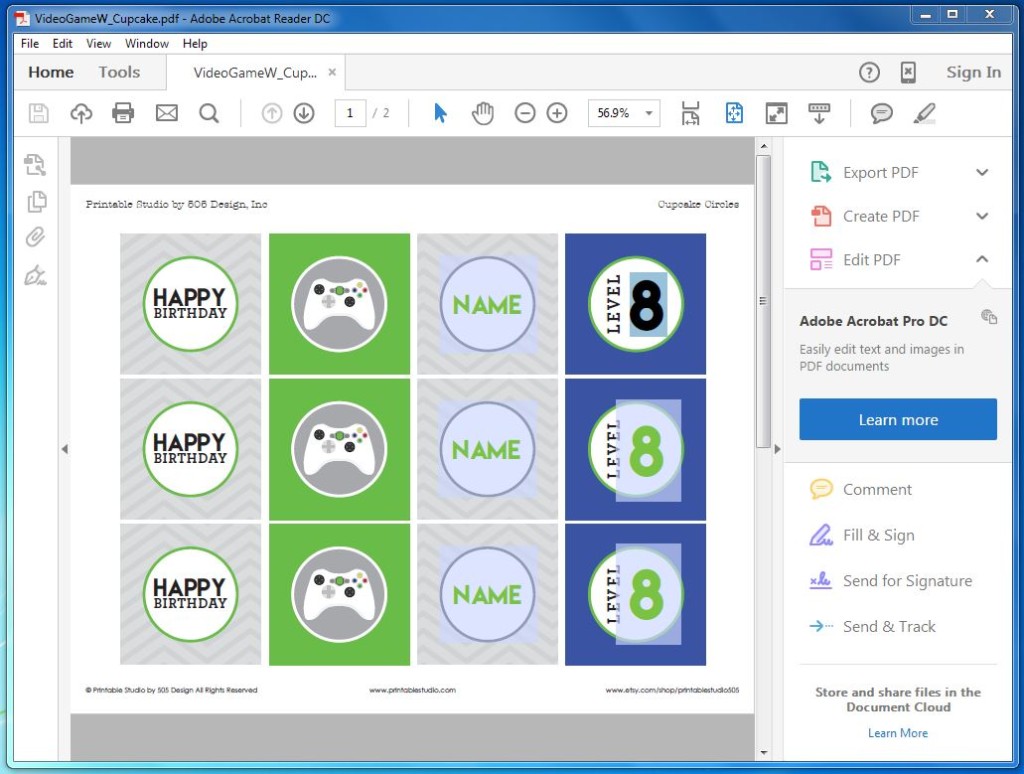Click Create PDF in the tools pane
1024x774 pixels.
click(x=880, y=216)
